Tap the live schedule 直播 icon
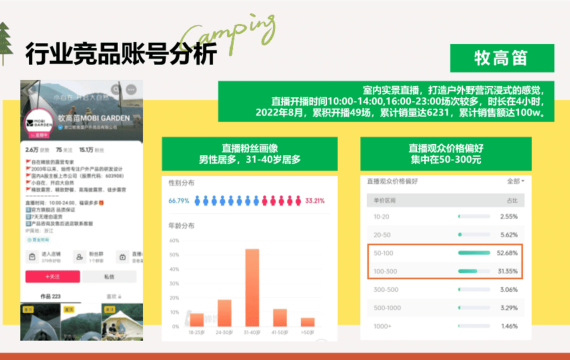 [x=123, y=257]
